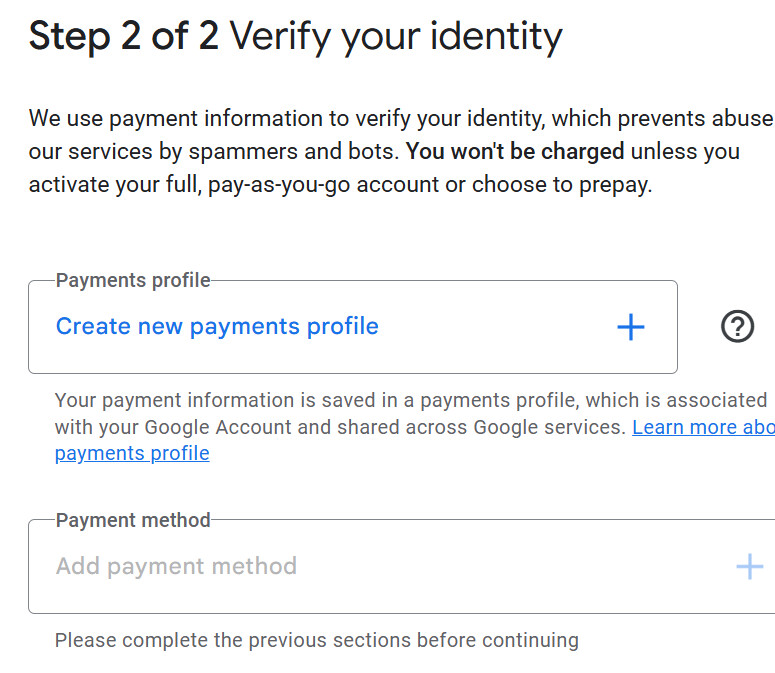The height and width of the screenshot is (673, 775).
Task: Click the help question mark icon
Action: click(737, 327)
